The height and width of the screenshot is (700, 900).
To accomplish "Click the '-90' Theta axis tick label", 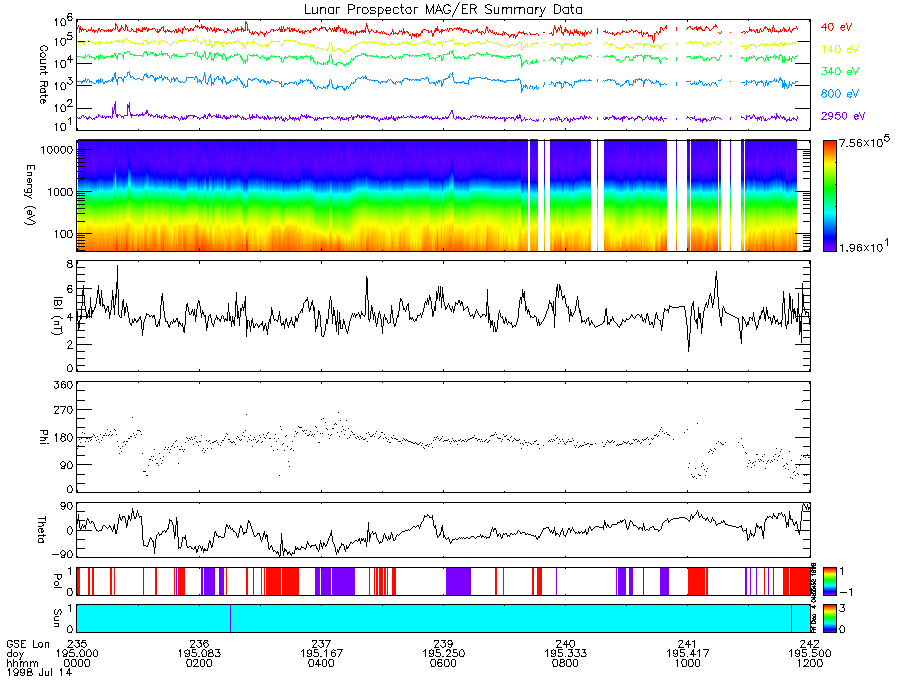I will pyautogui.click(x=61, y=554).
